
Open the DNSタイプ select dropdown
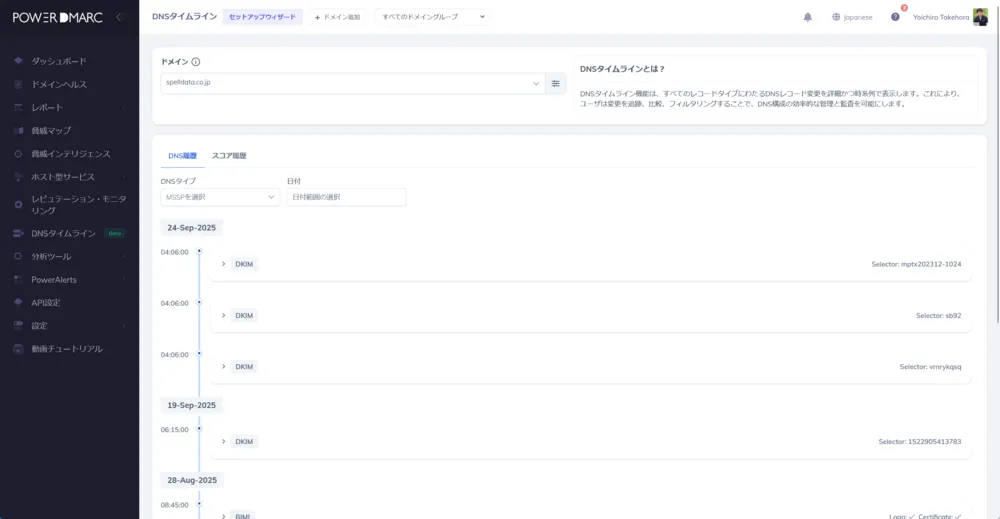coord(220,197)
